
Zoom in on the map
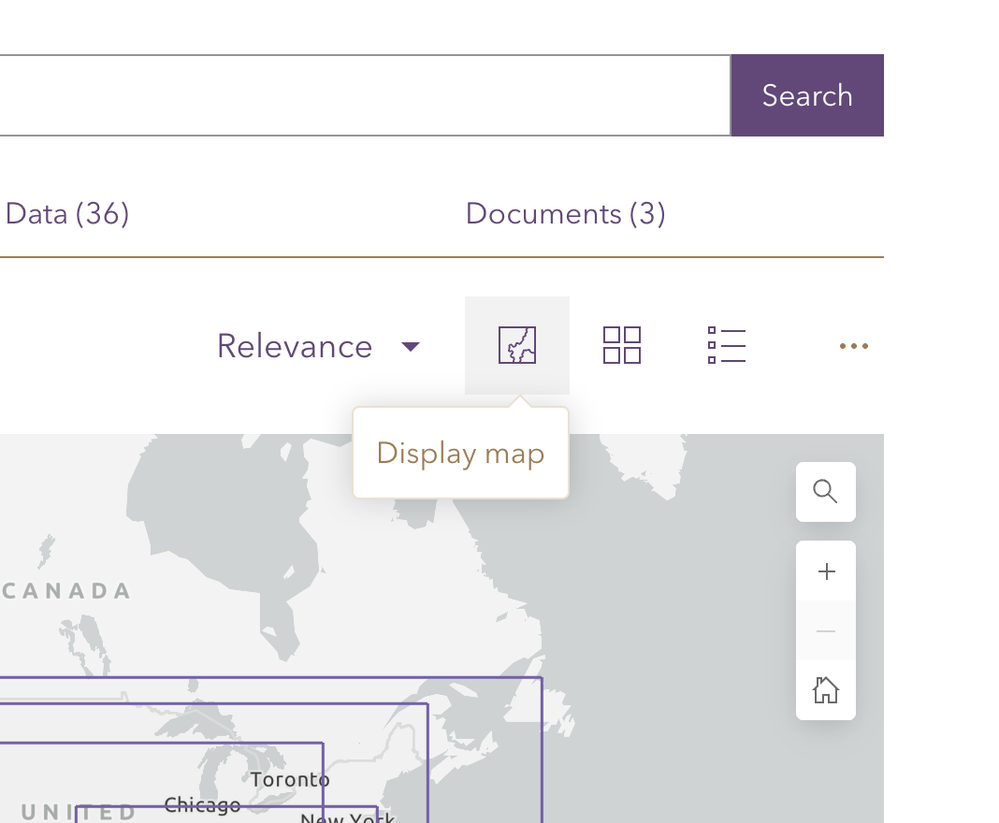point(826,571)
